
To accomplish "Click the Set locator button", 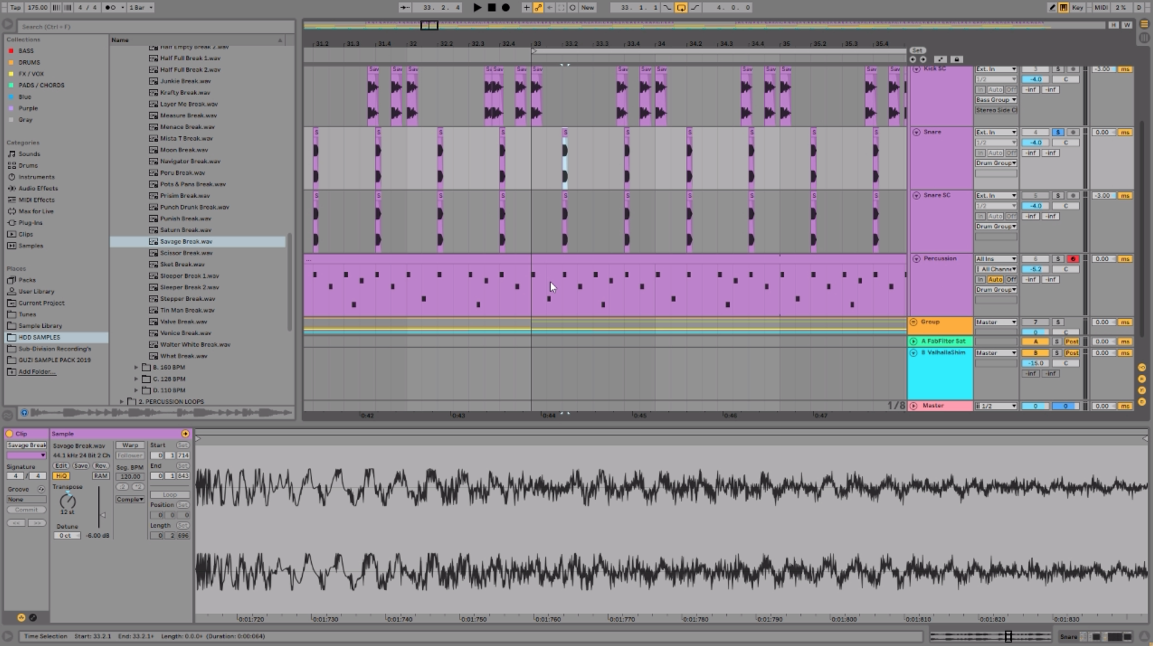I will [x=917, y=51].
